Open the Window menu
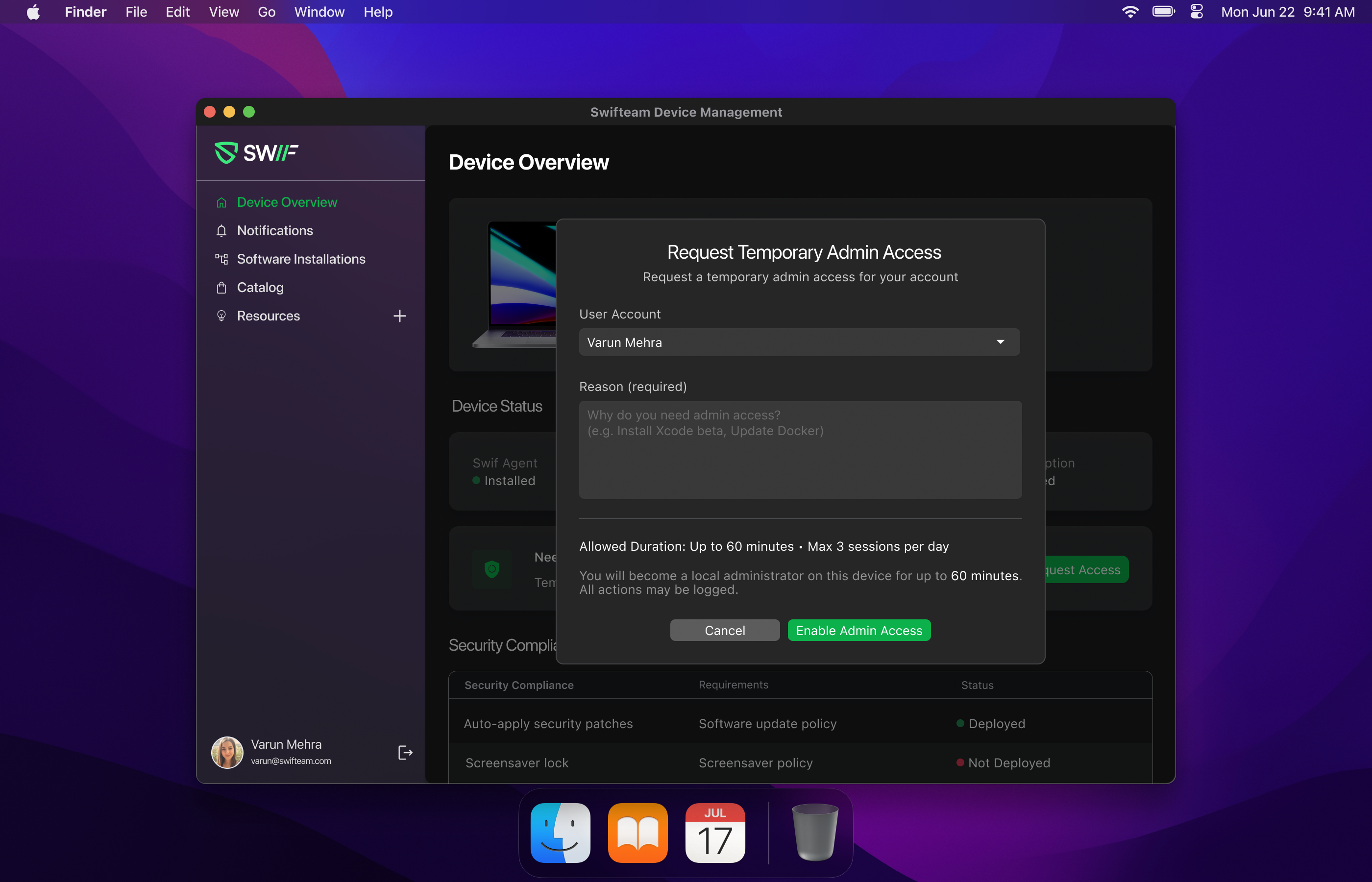The image size is (1372, 882). (x=319, y=12)
